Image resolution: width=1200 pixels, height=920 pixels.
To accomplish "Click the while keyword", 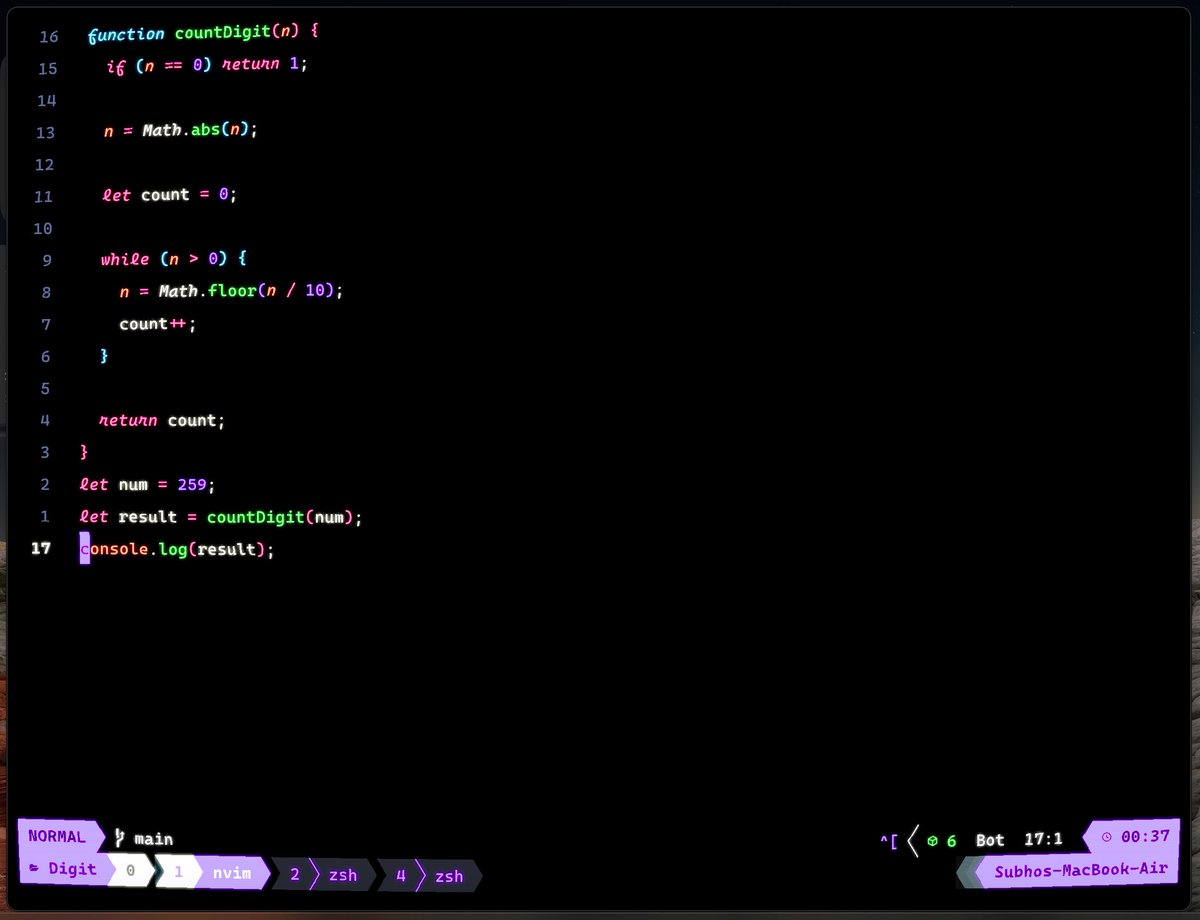I will (125, 259).
